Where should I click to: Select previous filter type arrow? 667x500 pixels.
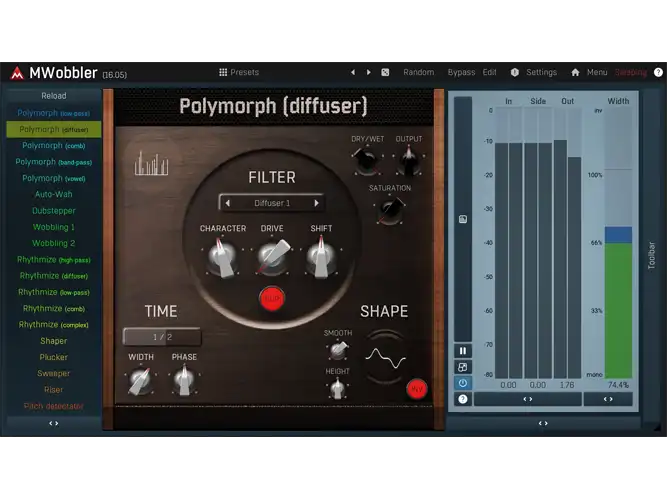click(x=228, y=203)
